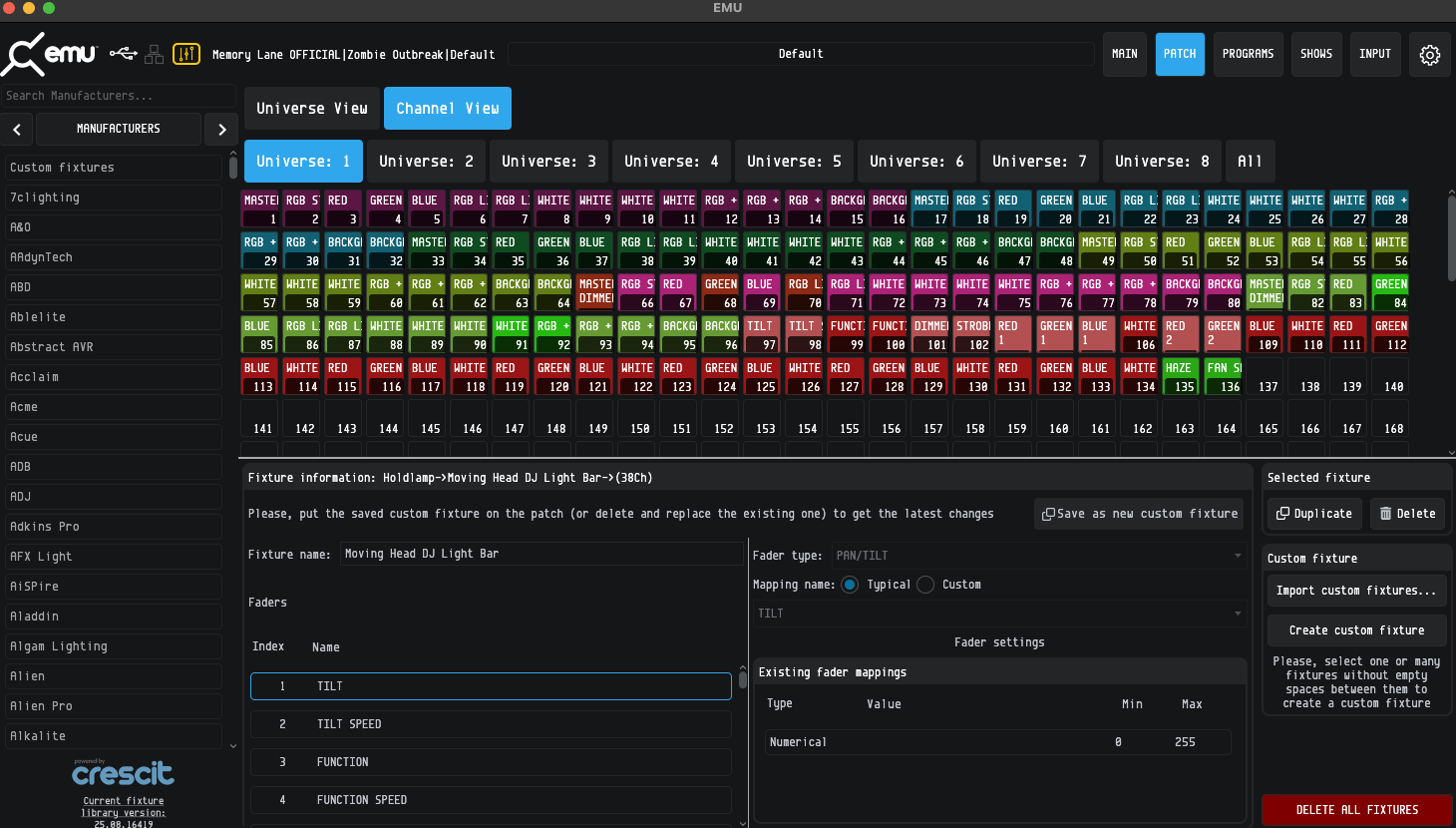The image size is (1456, 828).
Task: Duplicate the selected fixture
Action: click(x=1314, y=514)
